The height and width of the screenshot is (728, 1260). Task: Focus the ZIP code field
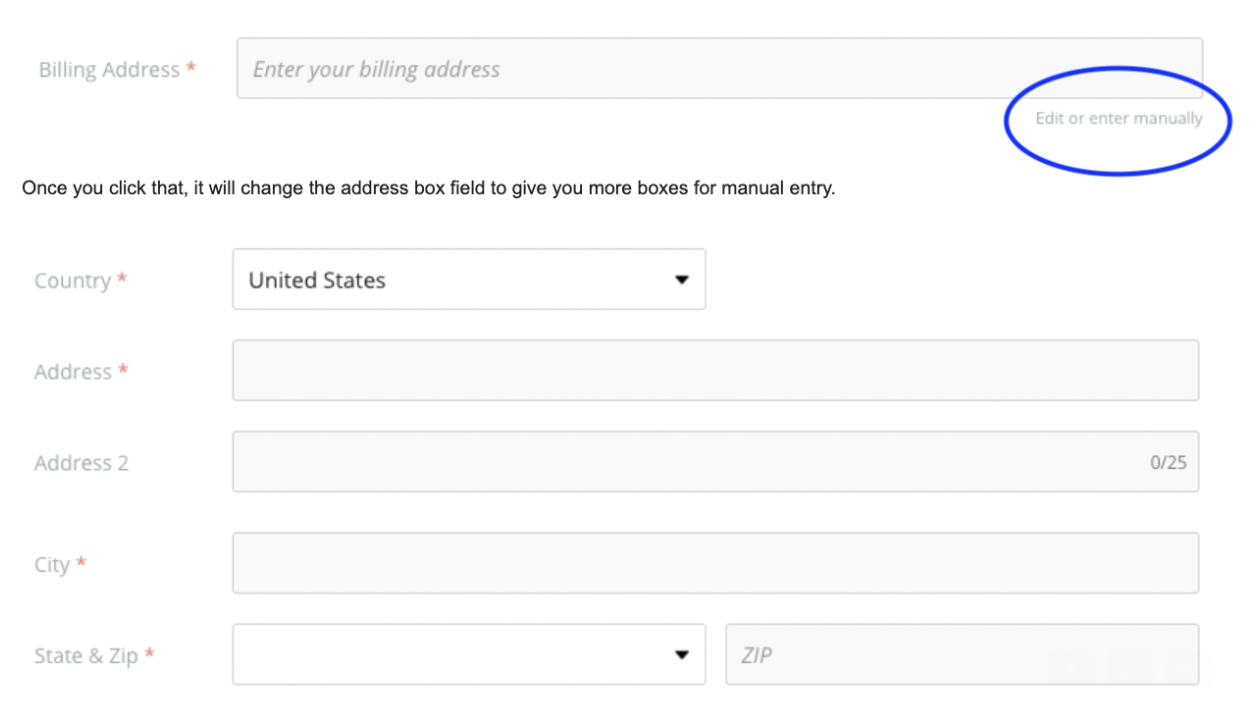tap(962, 655)
